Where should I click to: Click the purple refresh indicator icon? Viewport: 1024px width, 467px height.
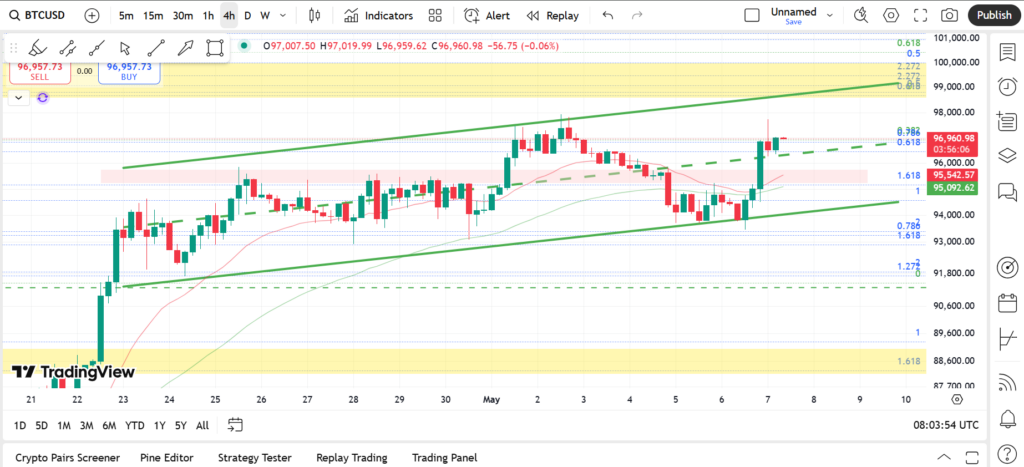click(42, 97)
